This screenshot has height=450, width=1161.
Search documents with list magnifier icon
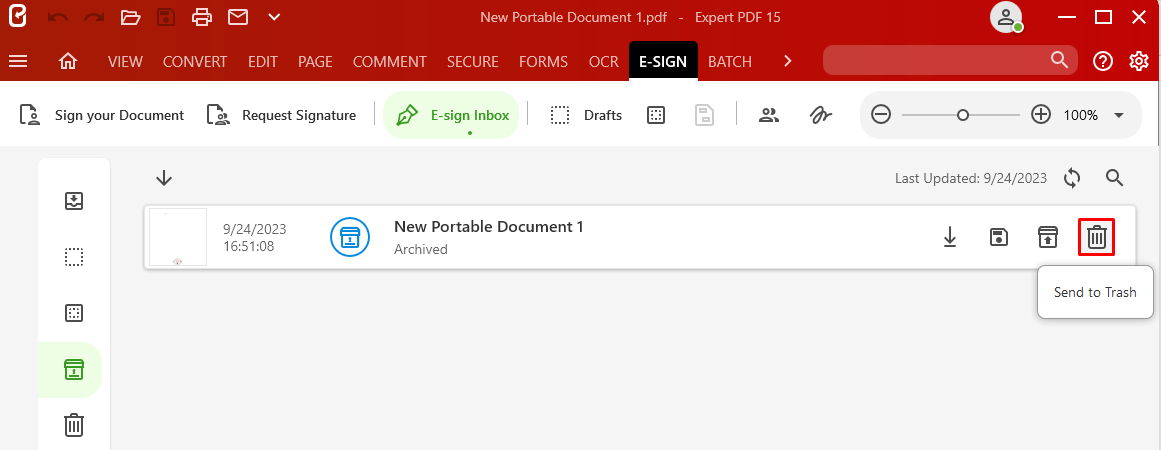point(1115,178)
